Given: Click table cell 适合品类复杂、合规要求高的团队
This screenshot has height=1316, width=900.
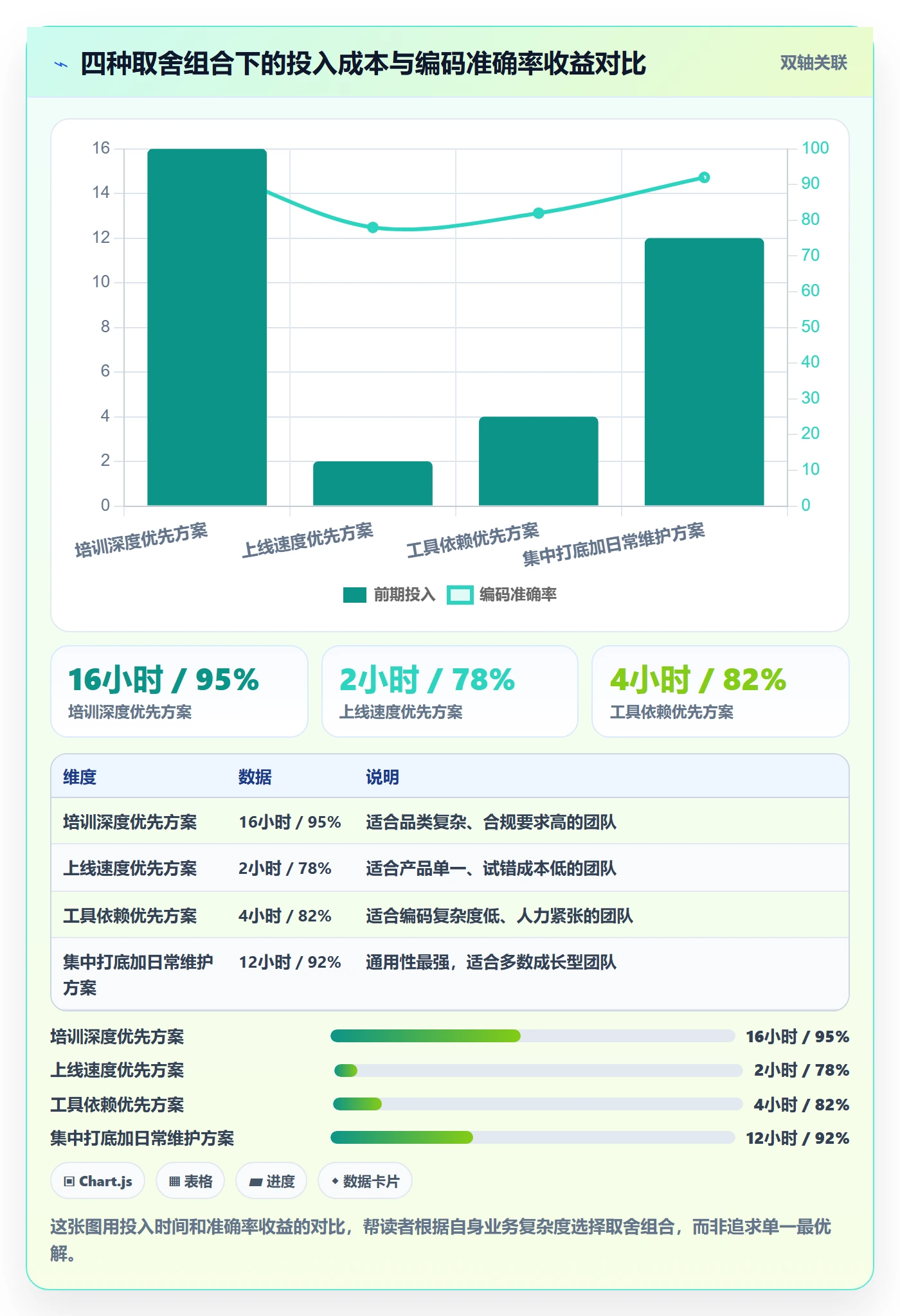Looking at the screenshot, I should point(491,822).
